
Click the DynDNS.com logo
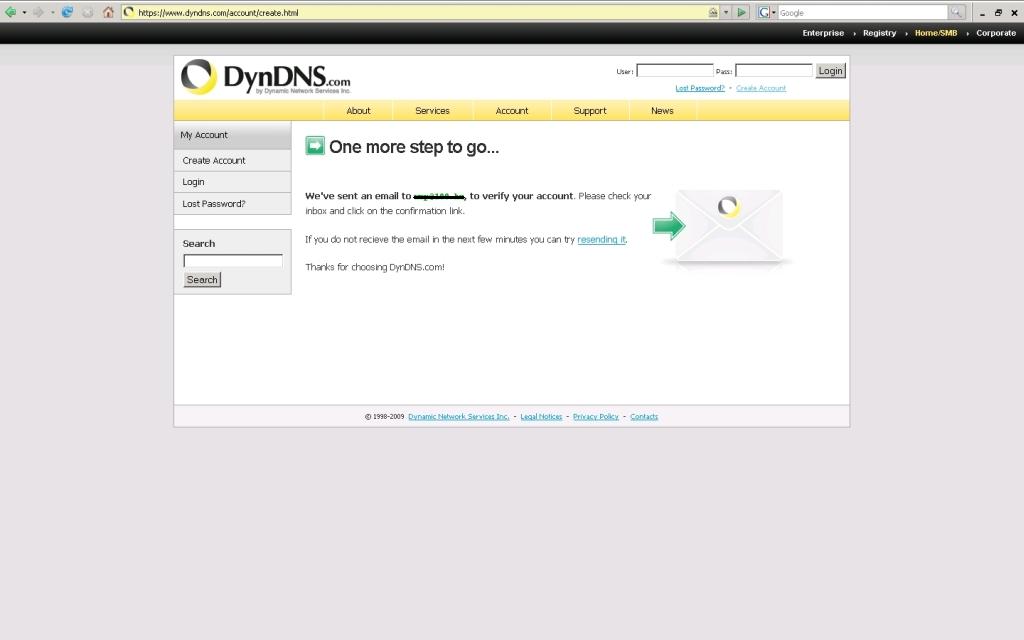pos(265,77)
